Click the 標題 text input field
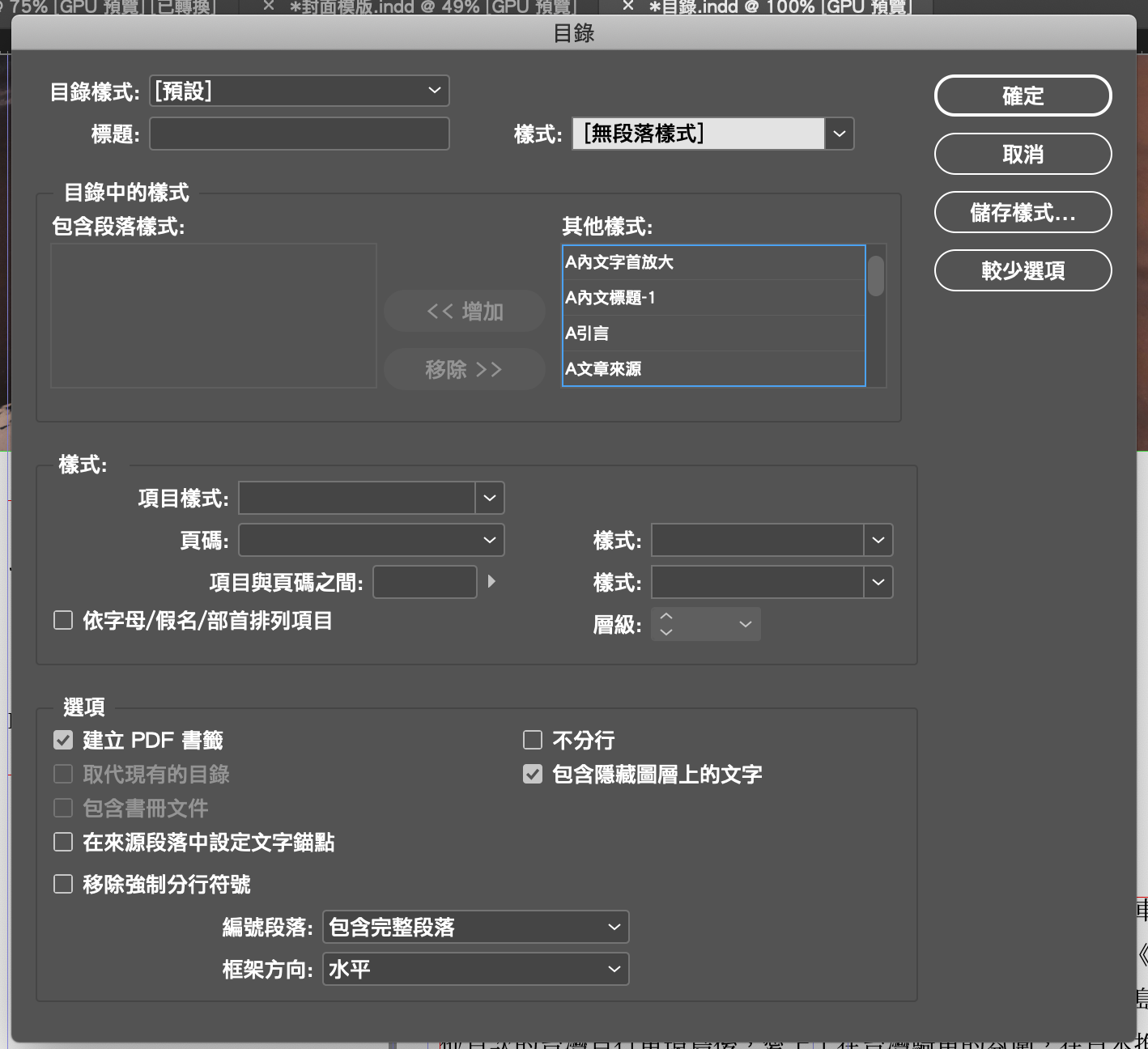 299,134
